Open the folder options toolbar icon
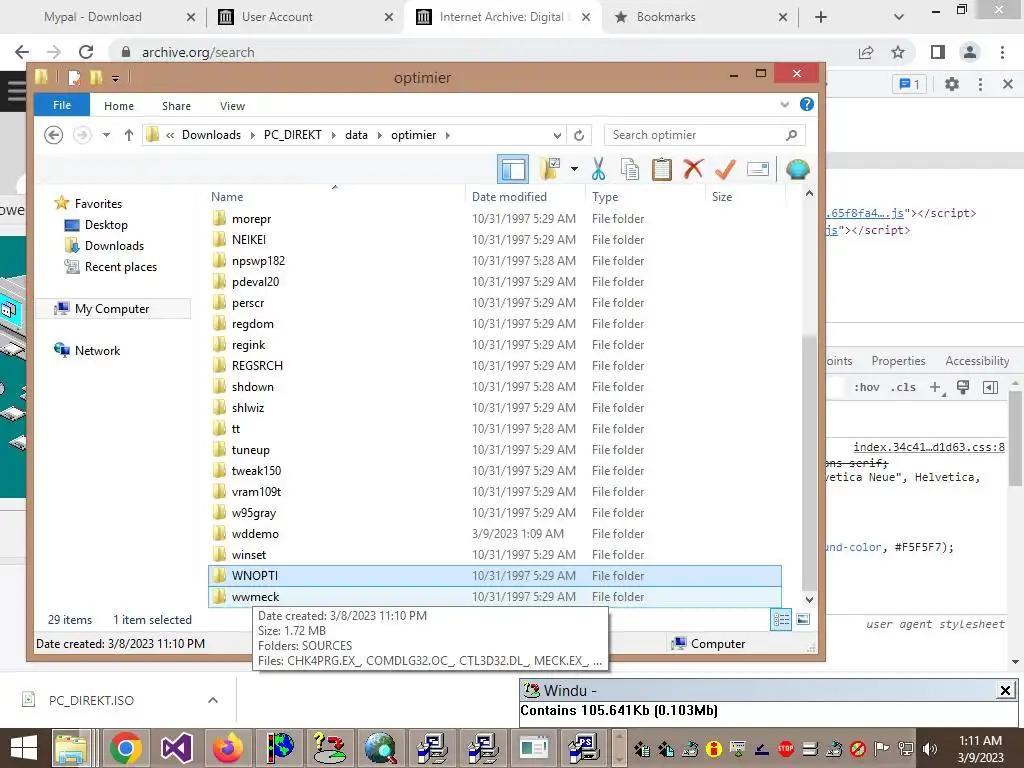 (x=550, y=169)
